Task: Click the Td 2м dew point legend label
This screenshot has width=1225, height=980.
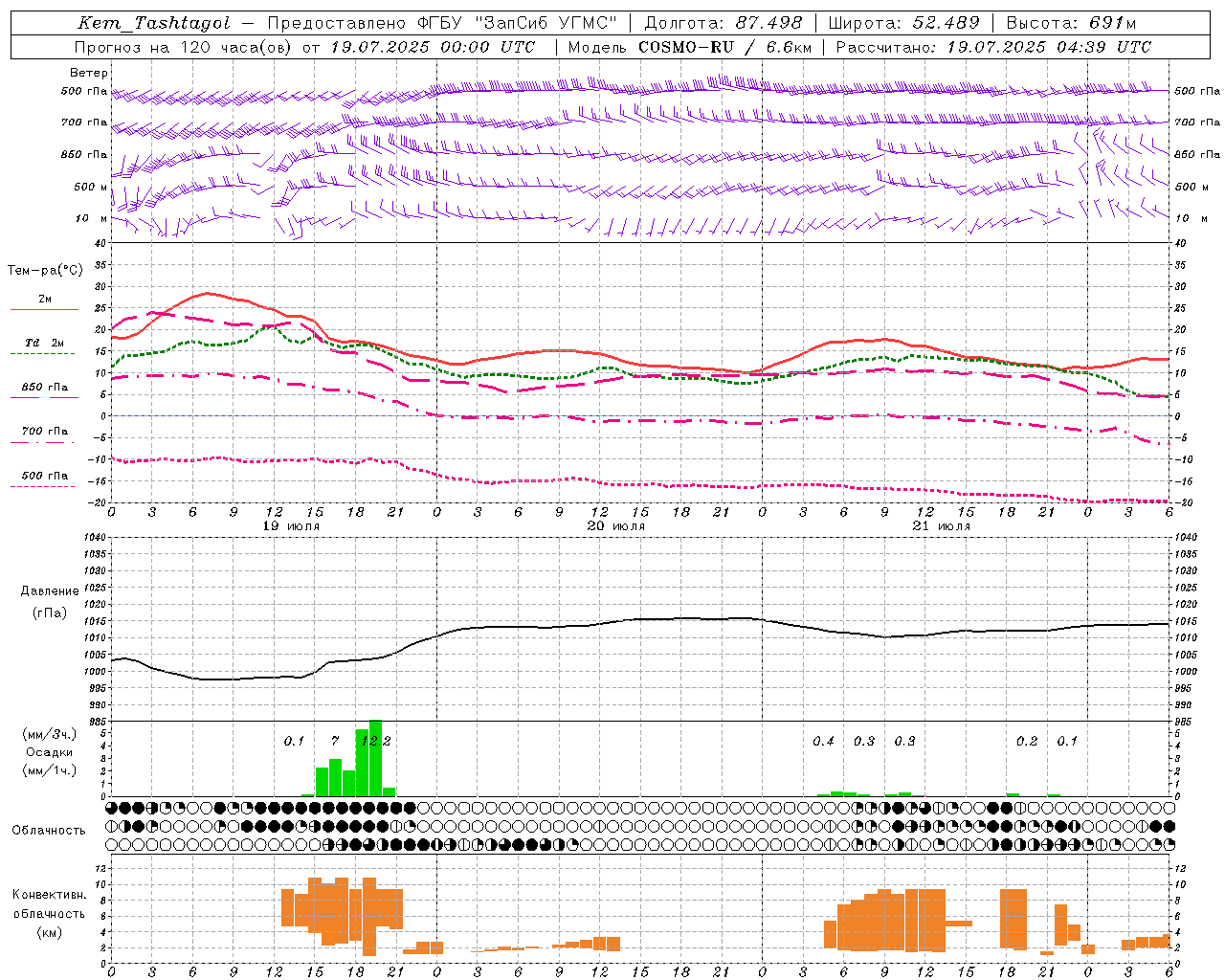Action: 44,343
